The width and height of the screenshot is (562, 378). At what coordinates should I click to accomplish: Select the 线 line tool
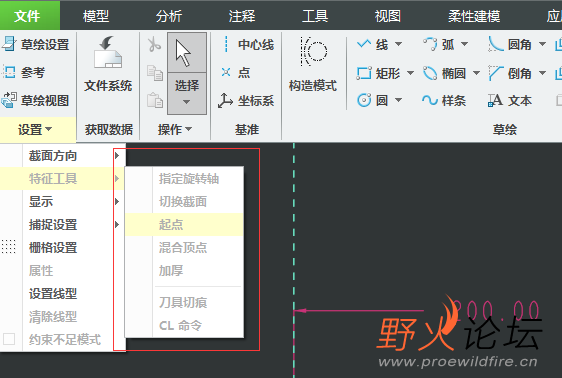point(373,45)
